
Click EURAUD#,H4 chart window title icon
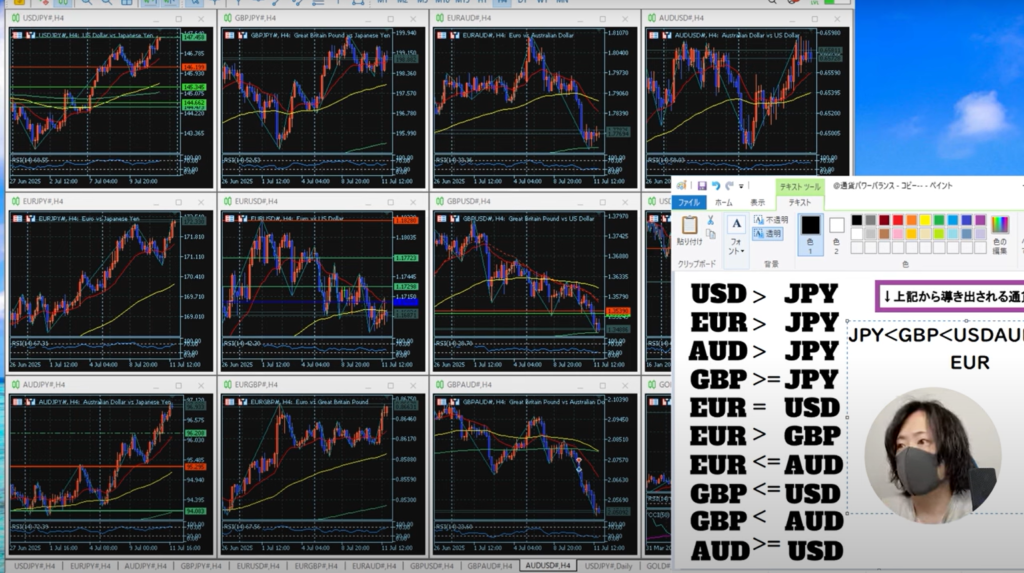click(440, 18)
